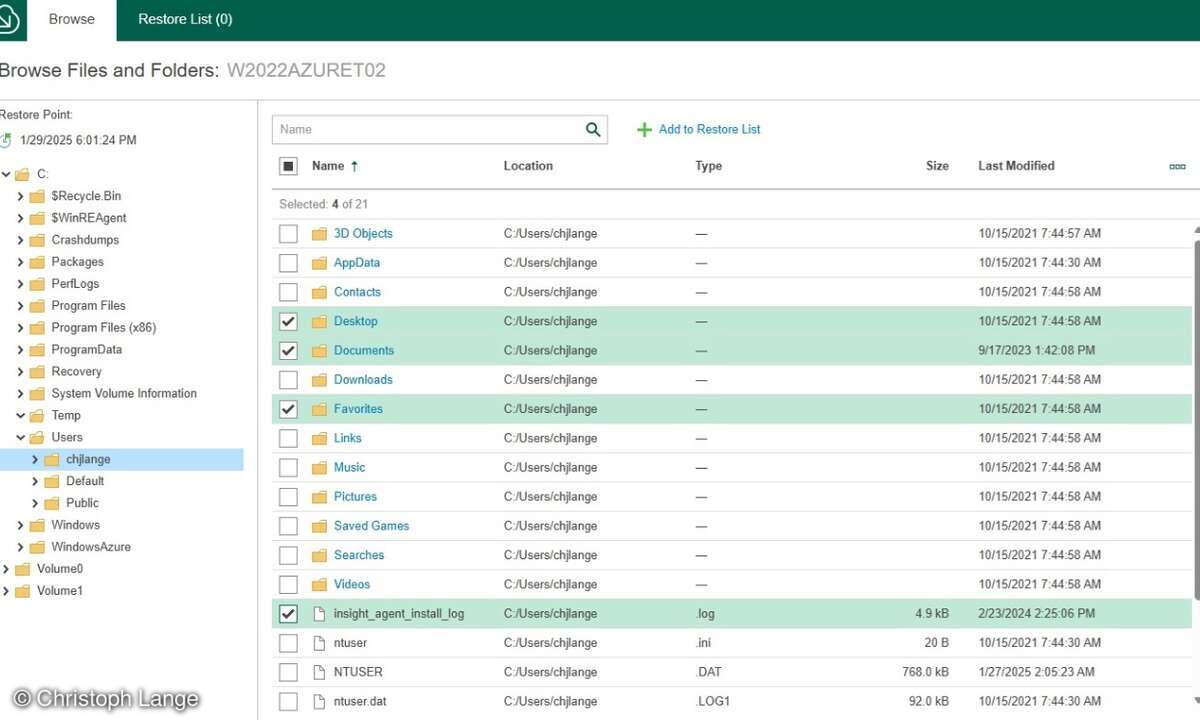This screenshot has width=1200, height=720.
Task: Collapse the Users folder in tree
Action: tap(20, 438)
